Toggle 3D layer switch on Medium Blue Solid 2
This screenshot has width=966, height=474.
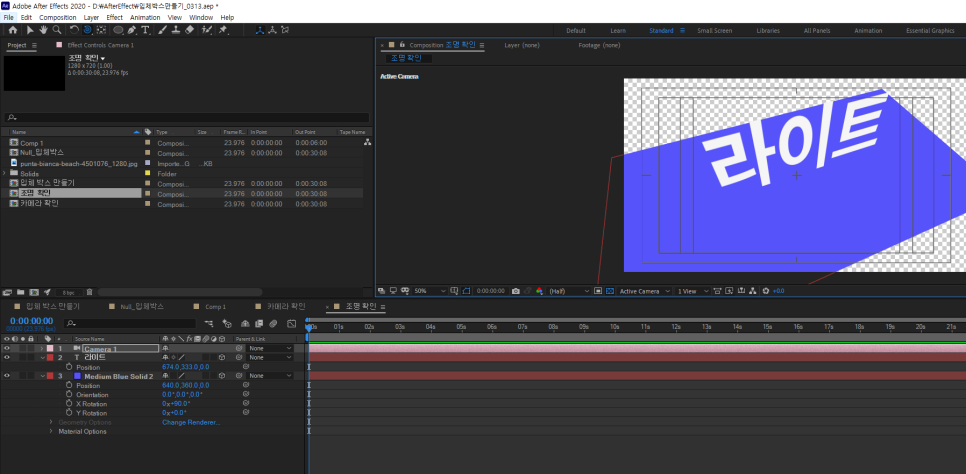click(221, 375)
